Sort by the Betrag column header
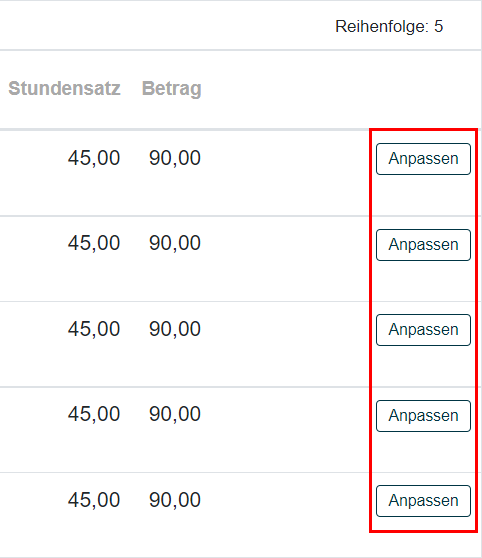Screen dimensions: 482x558 point(172,89)
